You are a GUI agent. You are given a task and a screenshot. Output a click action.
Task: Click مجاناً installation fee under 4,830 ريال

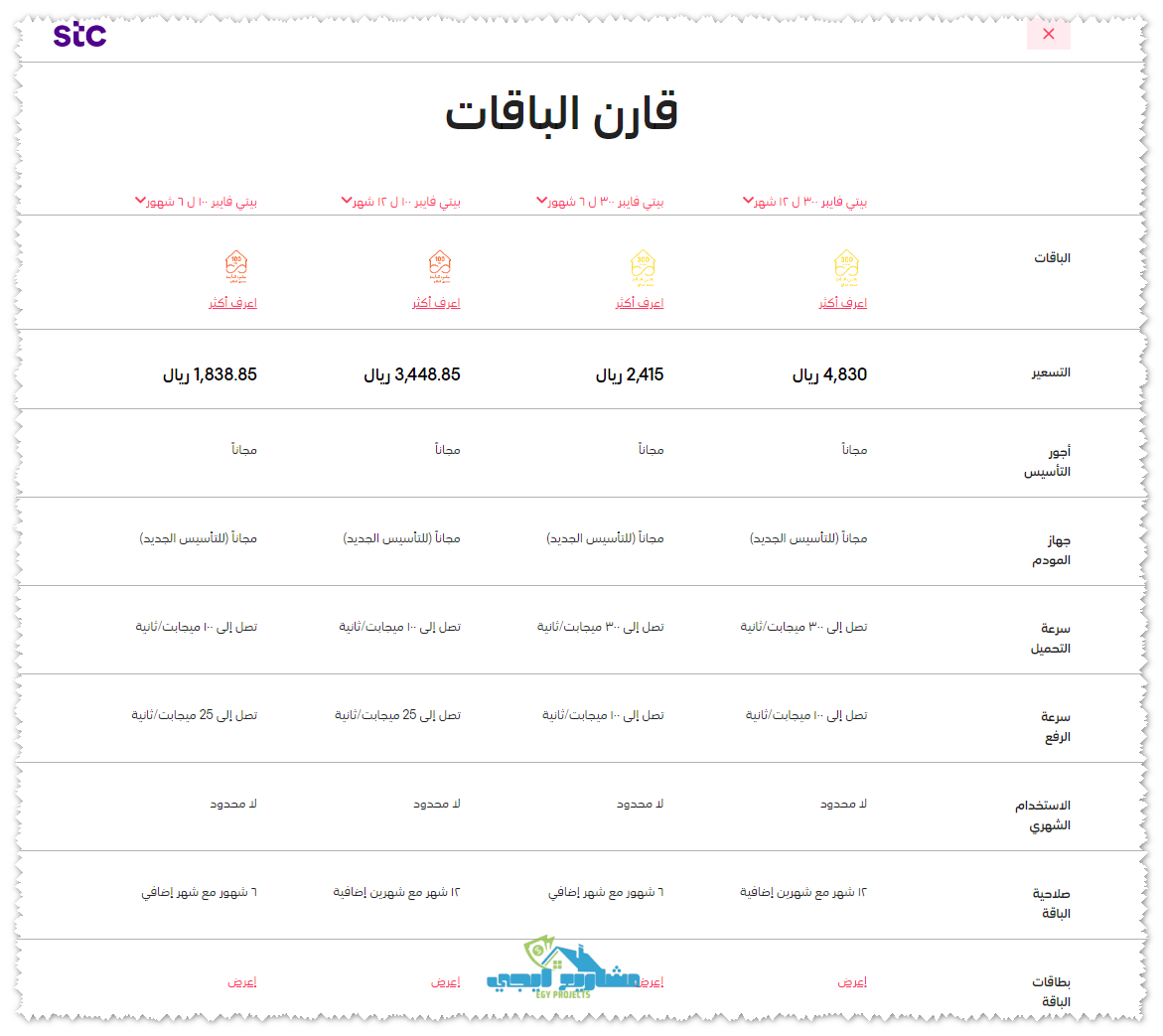[854, 449]
